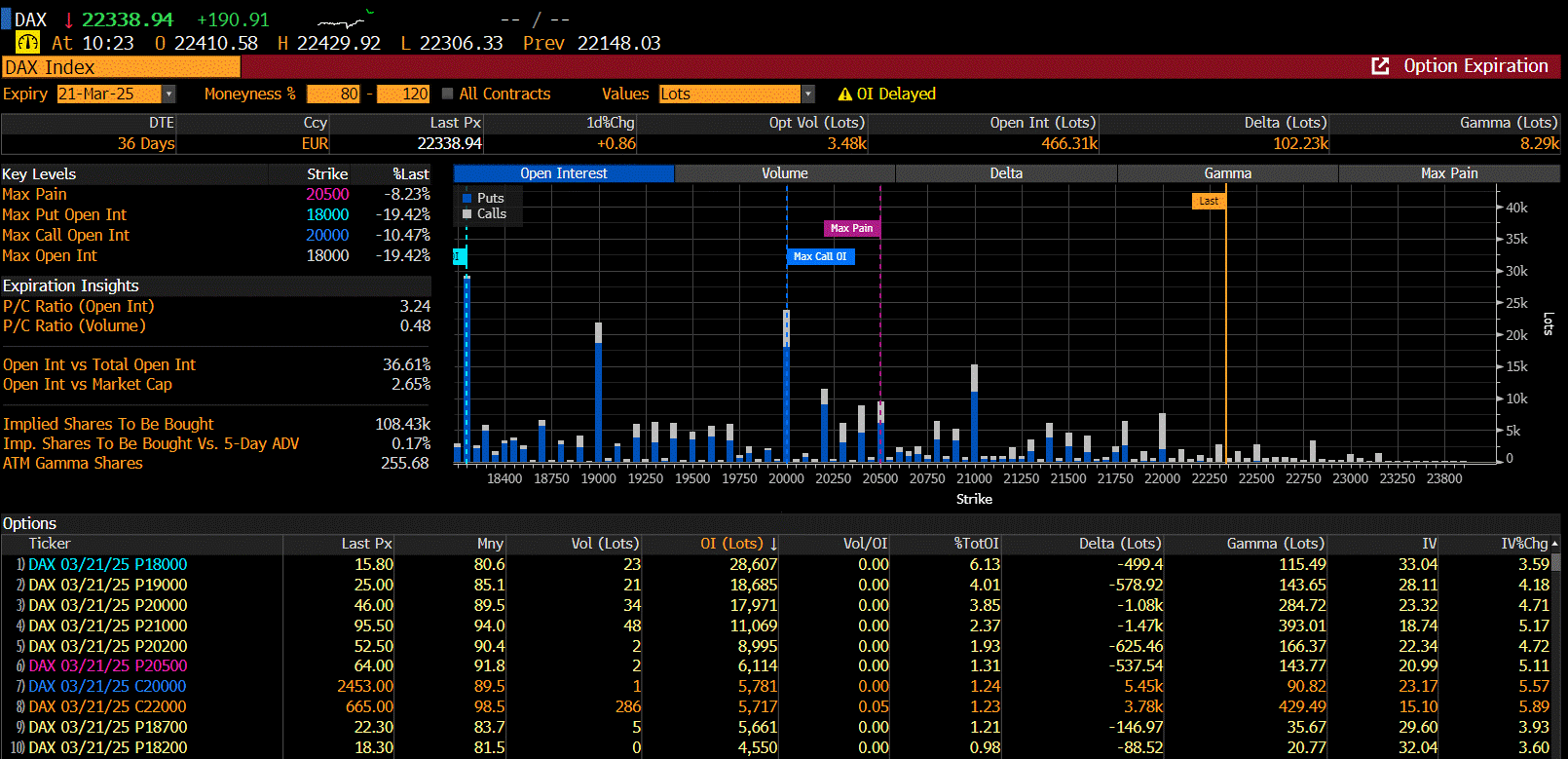Image resolution: width=1568 pixels, height=759 pixels.
Task: Click the 19000 strike open interest bar
Action: pyautogui.click(x=598, y=393)
